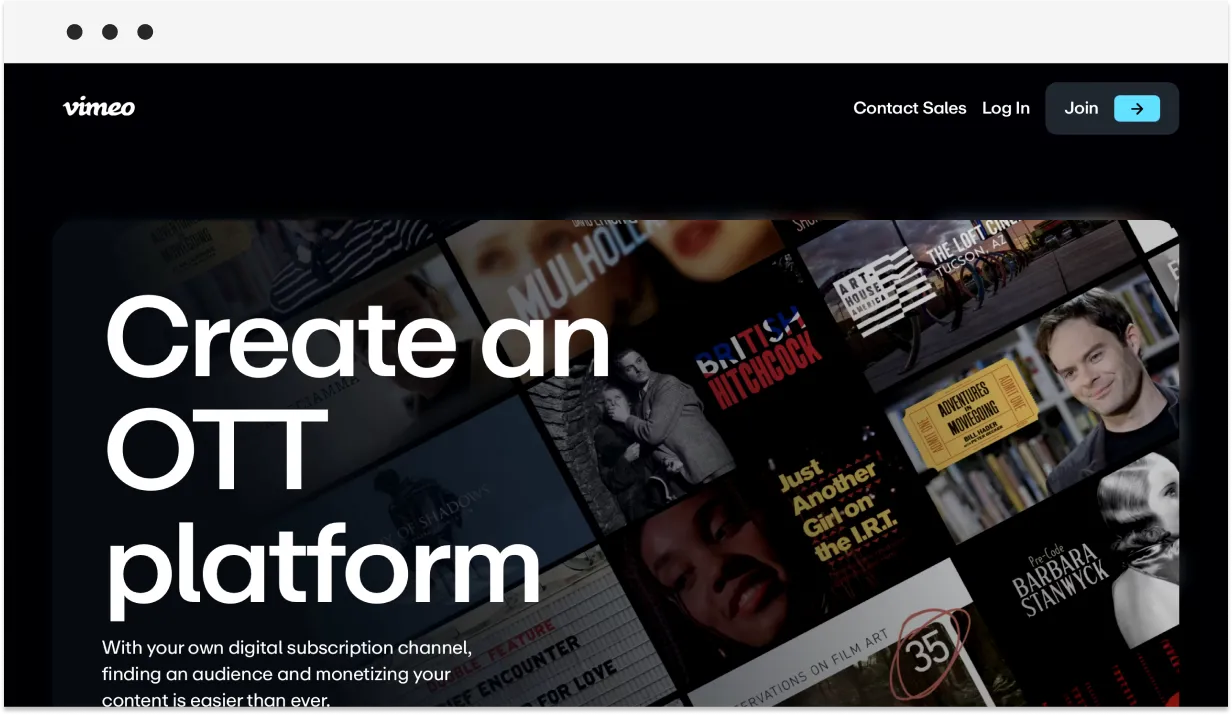Click the third window control dot

[x=145, y=32]
